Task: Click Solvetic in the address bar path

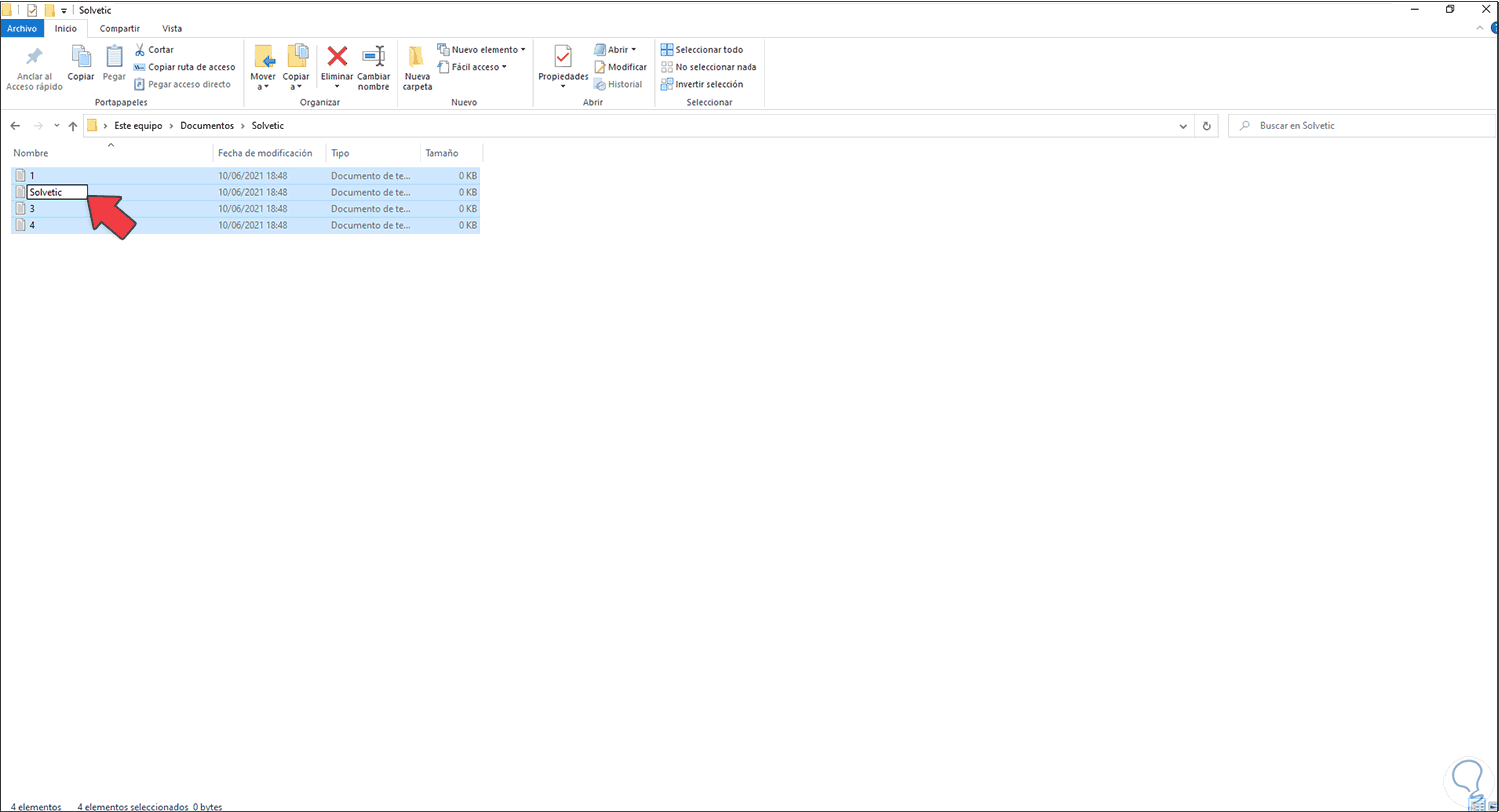Action: click(x=268, y=126)
